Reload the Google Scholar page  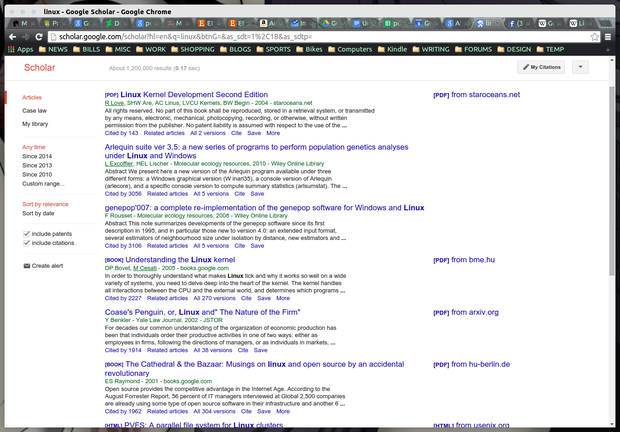(39, 37)
